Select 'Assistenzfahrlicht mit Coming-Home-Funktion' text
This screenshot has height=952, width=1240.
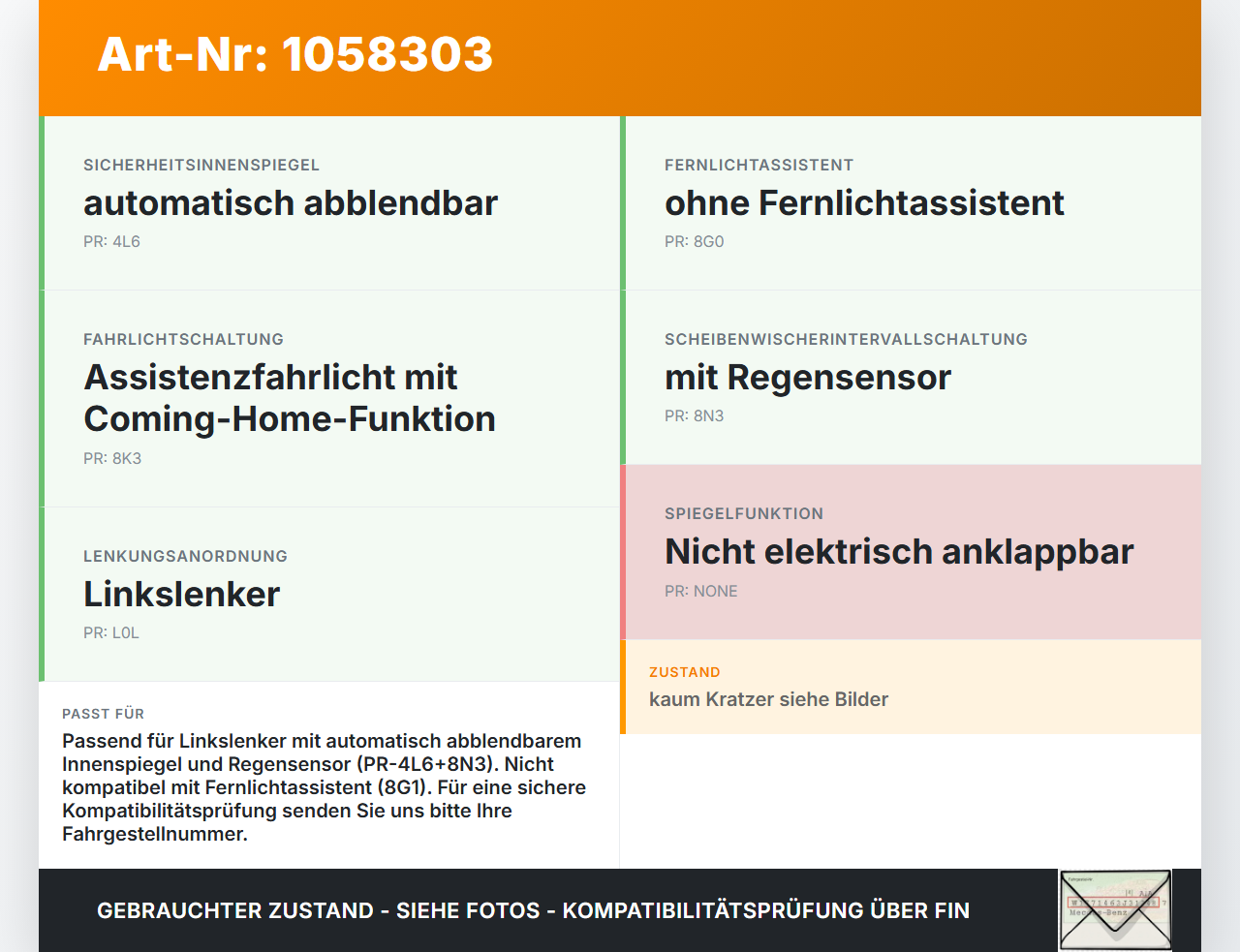290,398
